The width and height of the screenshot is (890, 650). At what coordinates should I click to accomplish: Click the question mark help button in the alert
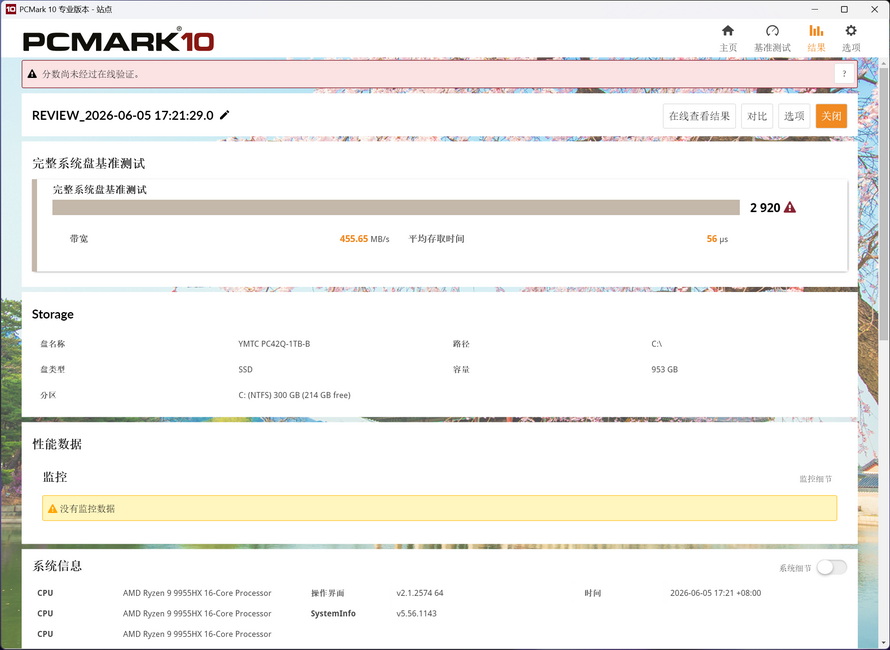(844, 74)
